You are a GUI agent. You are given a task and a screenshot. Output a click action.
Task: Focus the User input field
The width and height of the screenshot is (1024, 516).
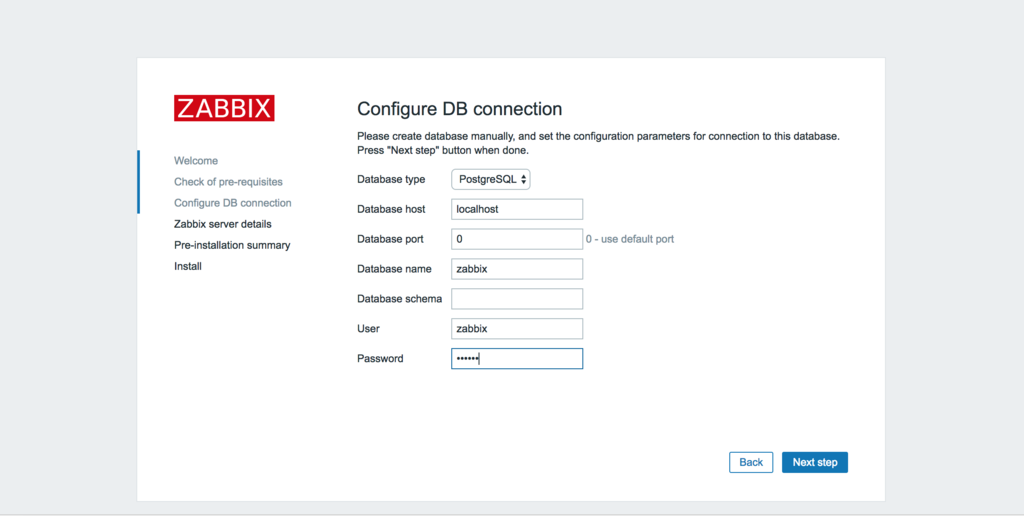(x=517, y=329)
